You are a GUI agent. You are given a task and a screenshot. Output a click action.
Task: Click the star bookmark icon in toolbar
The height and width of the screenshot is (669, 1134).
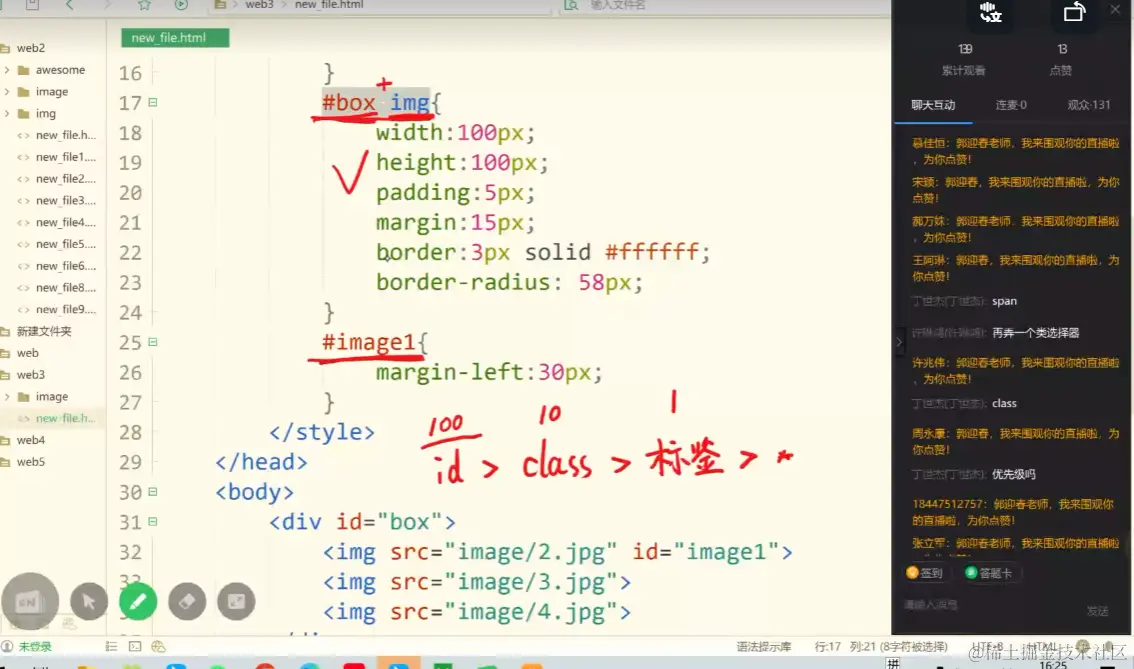pyautogui.click(x=145, y=4)
